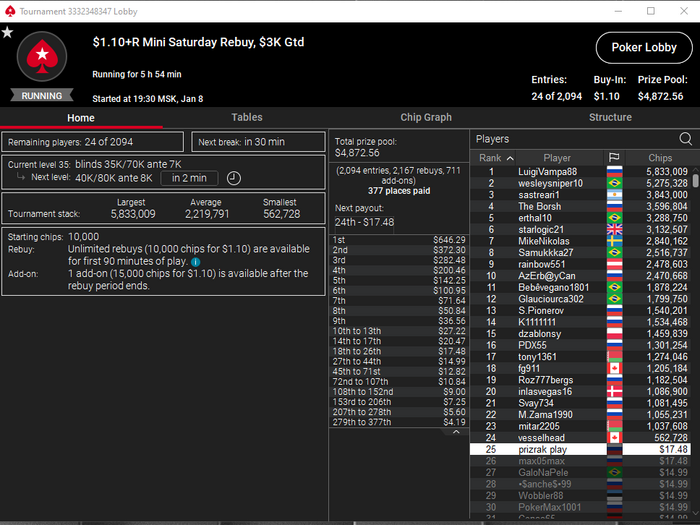The height and width of the screenshot is (525, 700).
Task: Open the Chip Graph tab
Action: click(x=426, y=117)
